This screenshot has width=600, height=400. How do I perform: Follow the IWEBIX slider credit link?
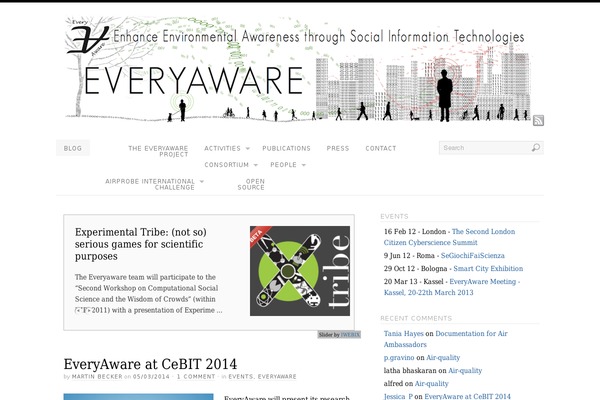click(x=350, y=335)
